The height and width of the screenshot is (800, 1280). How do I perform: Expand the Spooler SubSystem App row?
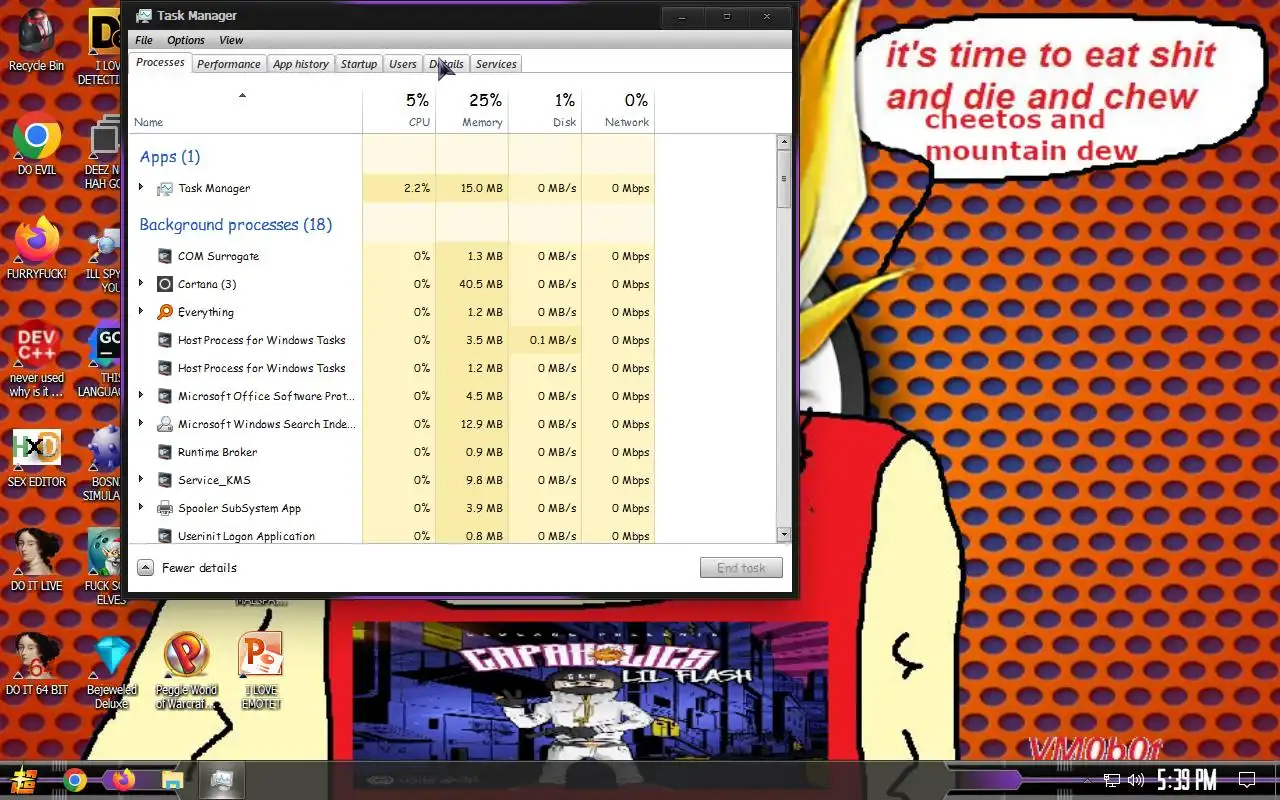pyautogui.click(x=141, y=508)
